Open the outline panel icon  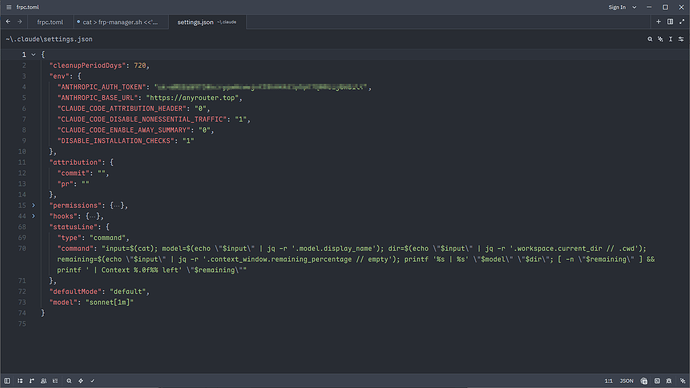(x=55, y=381)
